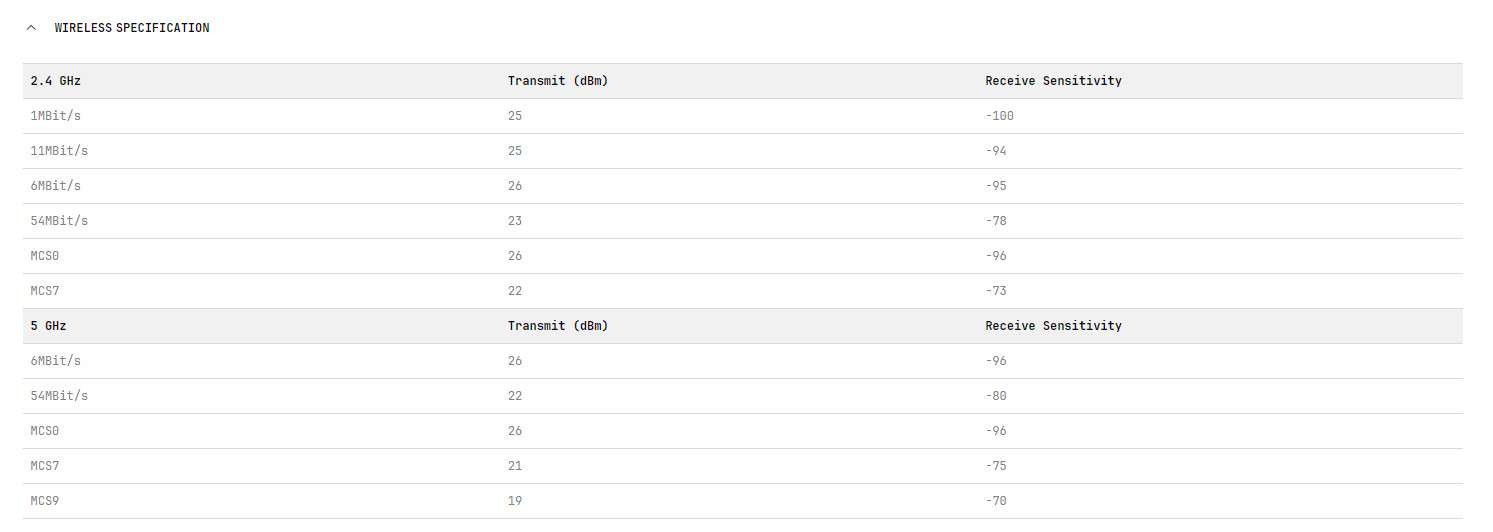Collapse the Wireless Specification section chevron
Screen dimensions: 1493x532
(32, 28)
